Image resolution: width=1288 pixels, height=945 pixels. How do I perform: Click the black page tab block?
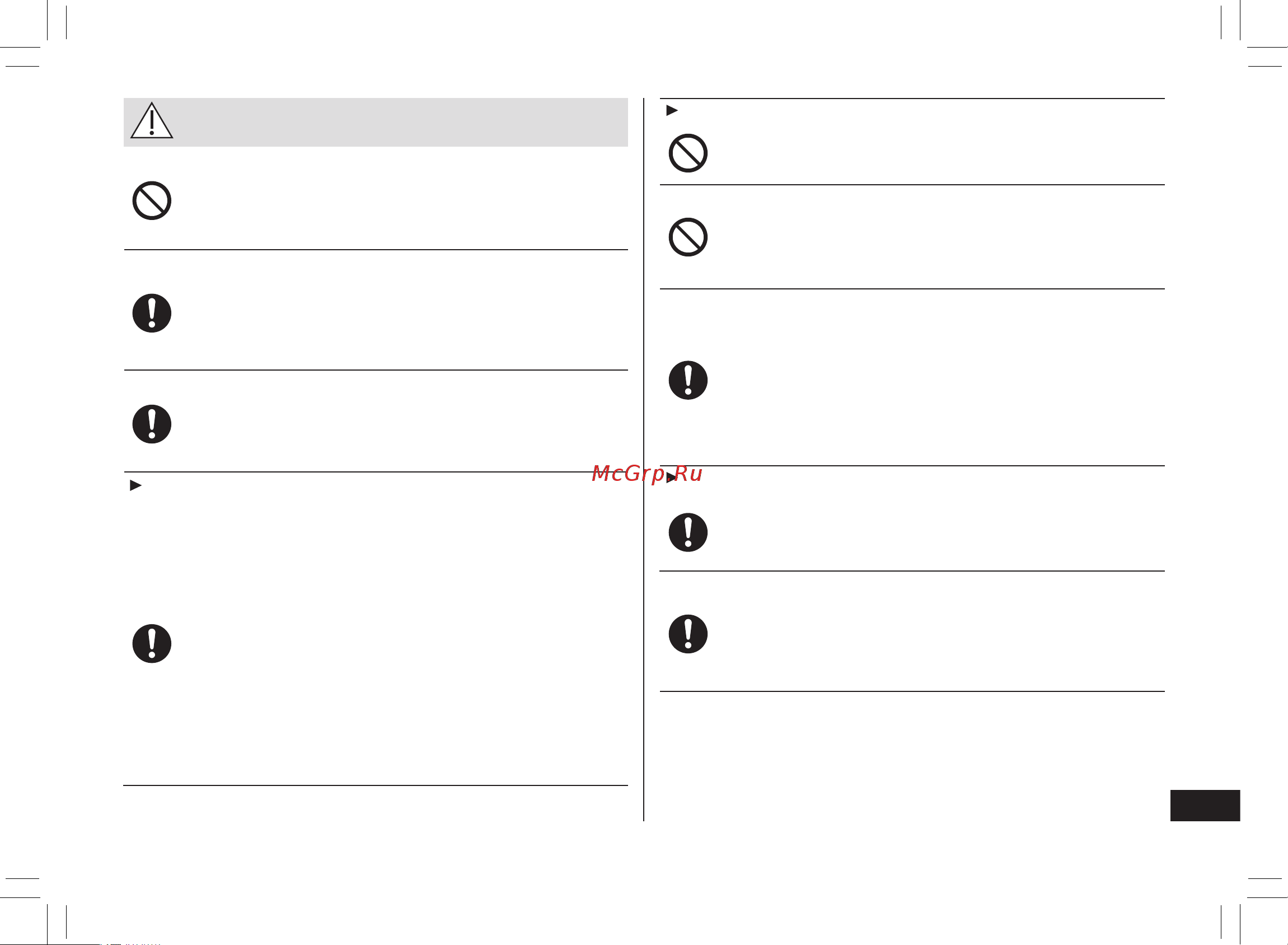1205,806
